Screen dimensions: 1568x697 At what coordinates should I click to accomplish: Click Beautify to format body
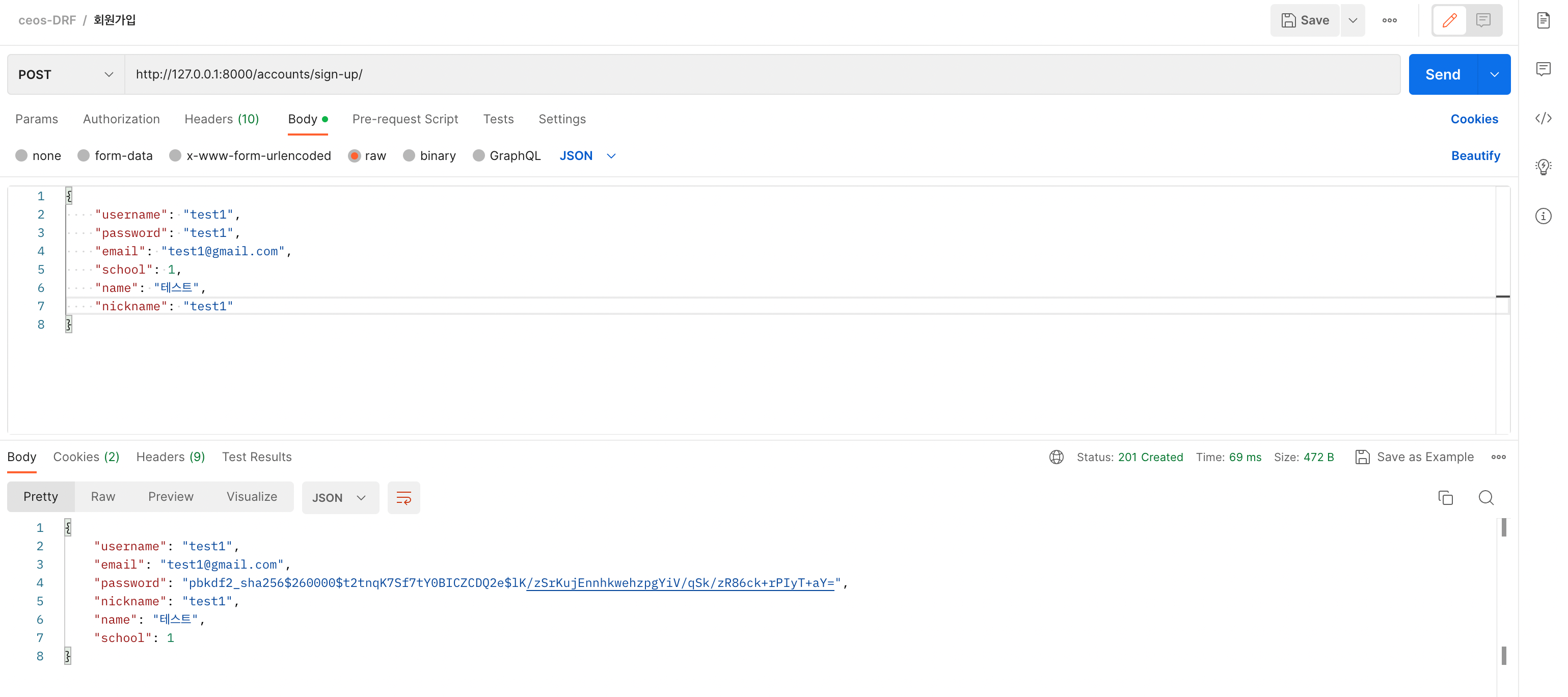[x=1475, y=156]
